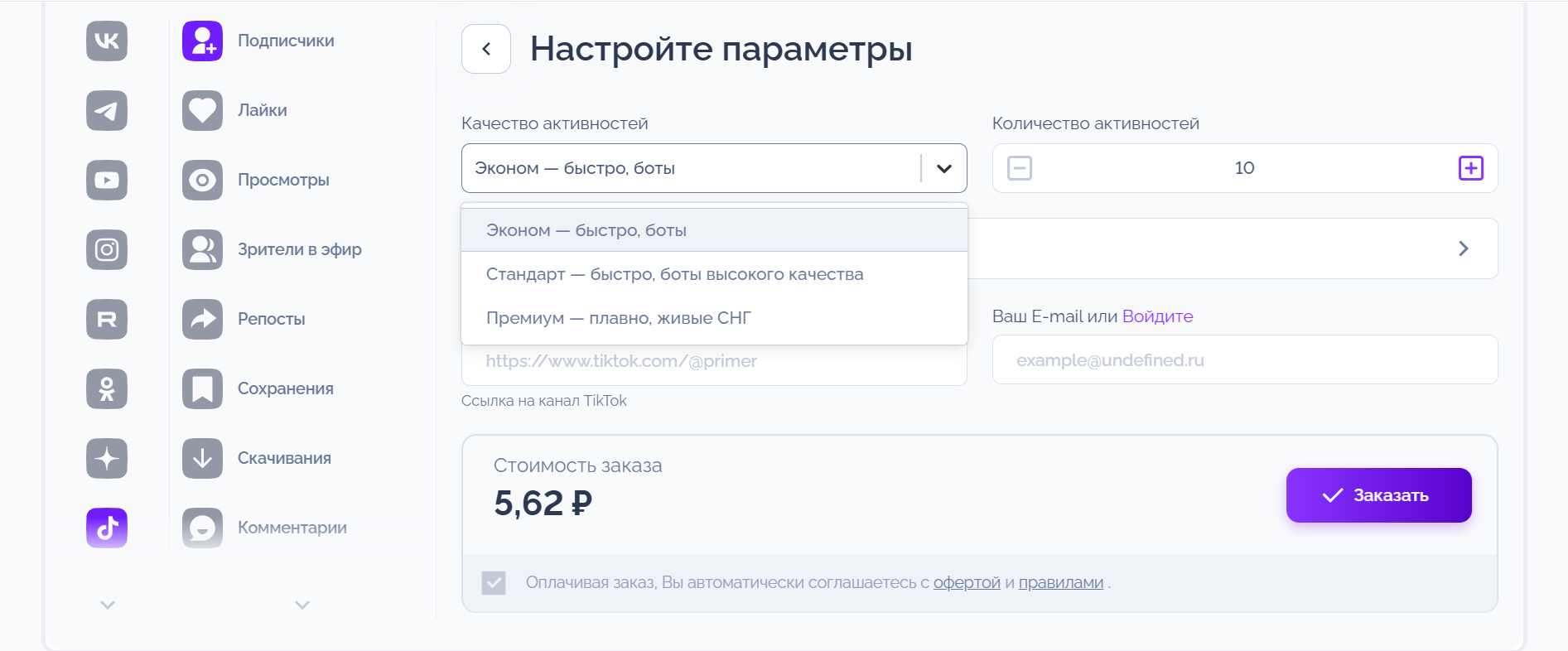The width and height of the screenshot is (1568, 651).
Task: Click the Войдите login link
Action: point(1157,316)
